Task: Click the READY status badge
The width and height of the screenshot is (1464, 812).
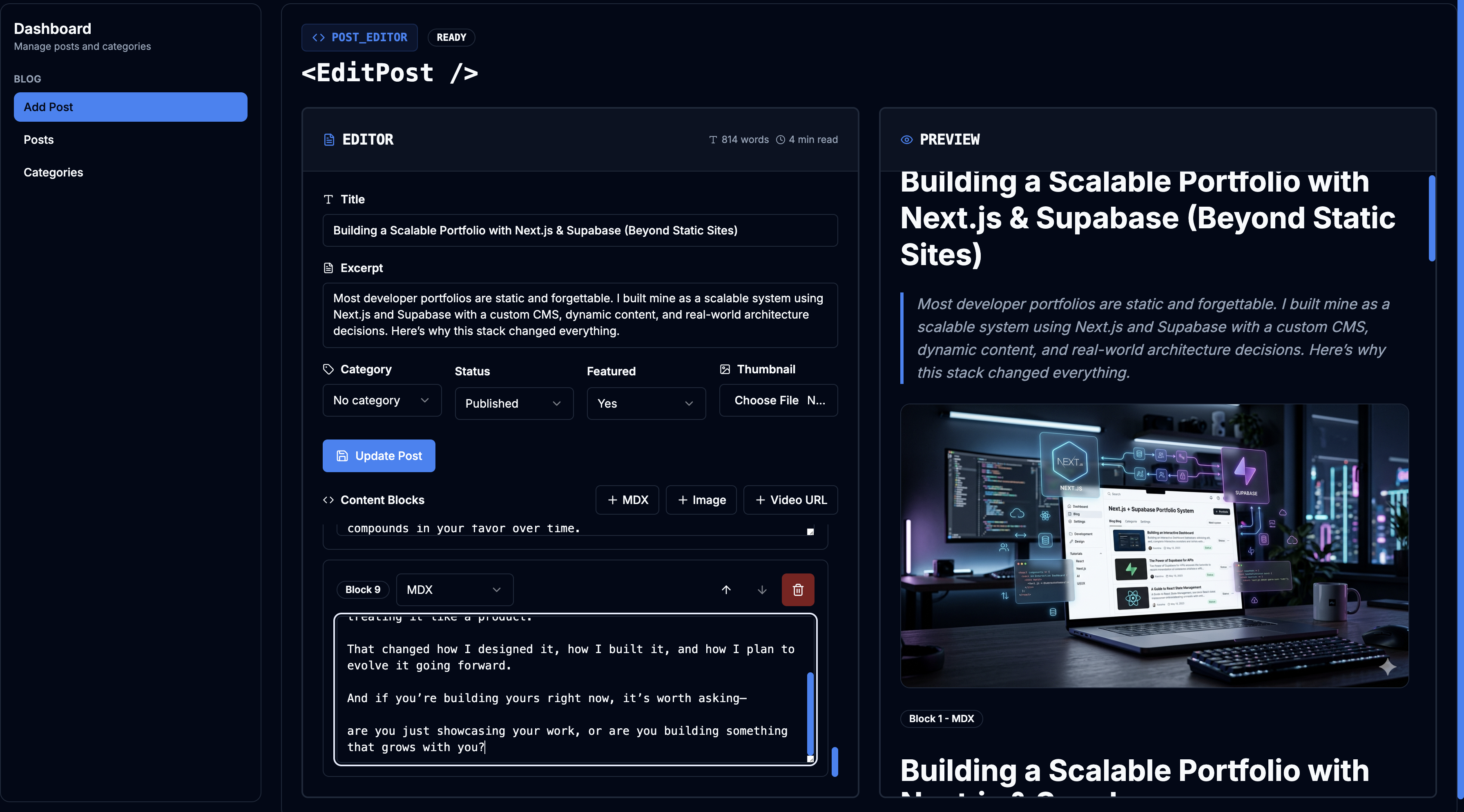Action: [451, 38]
